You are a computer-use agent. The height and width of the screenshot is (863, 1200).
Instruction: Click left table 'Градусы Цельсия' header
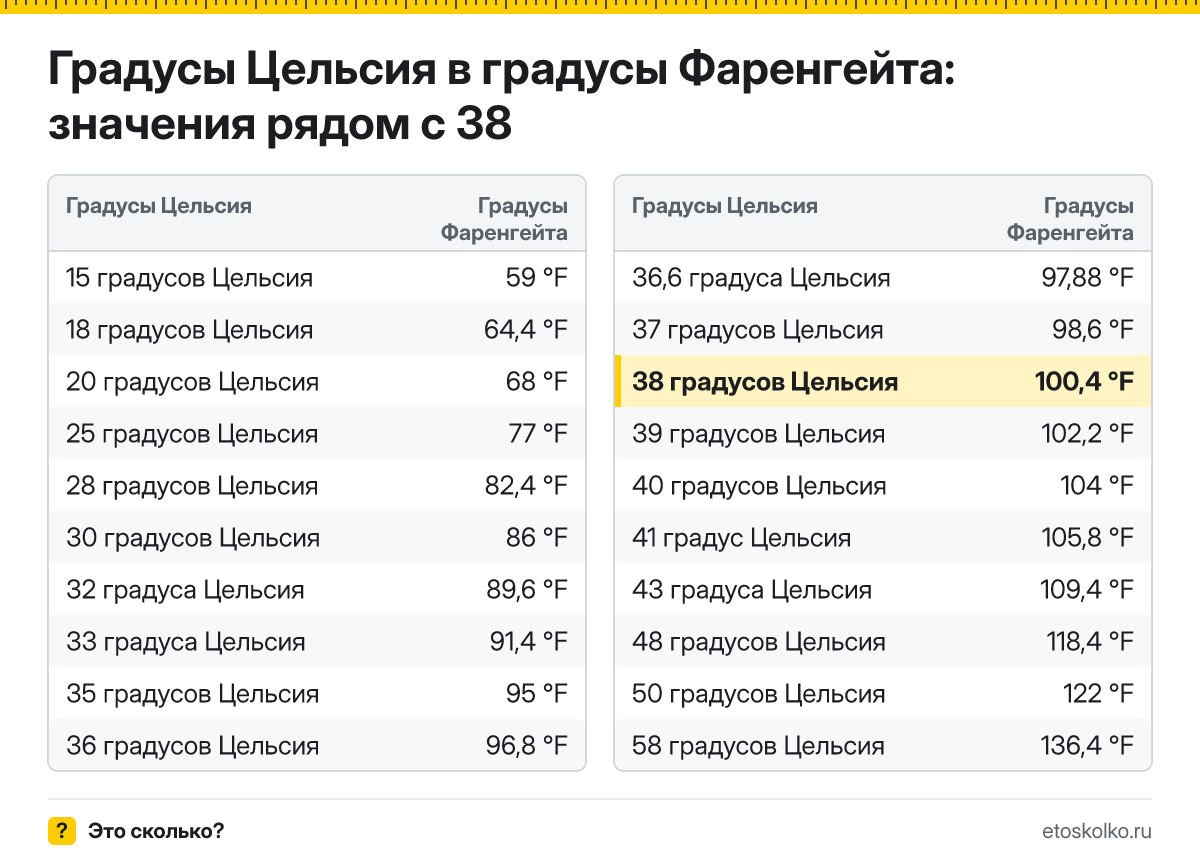(159, 206)
